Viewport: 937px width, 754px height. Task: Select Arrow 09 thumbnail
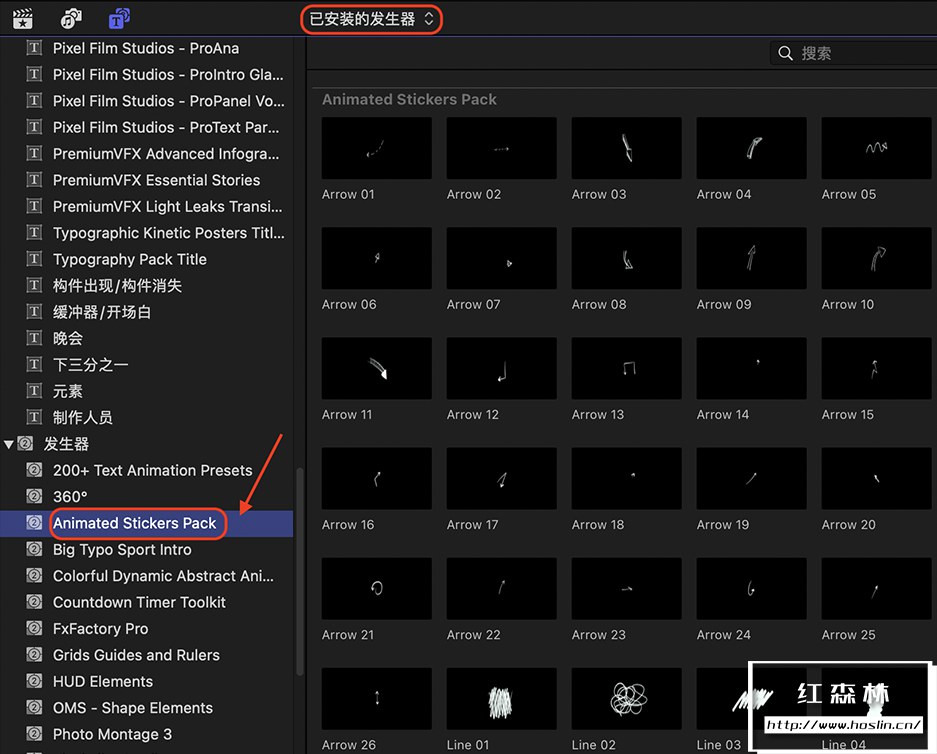point(751,258)
